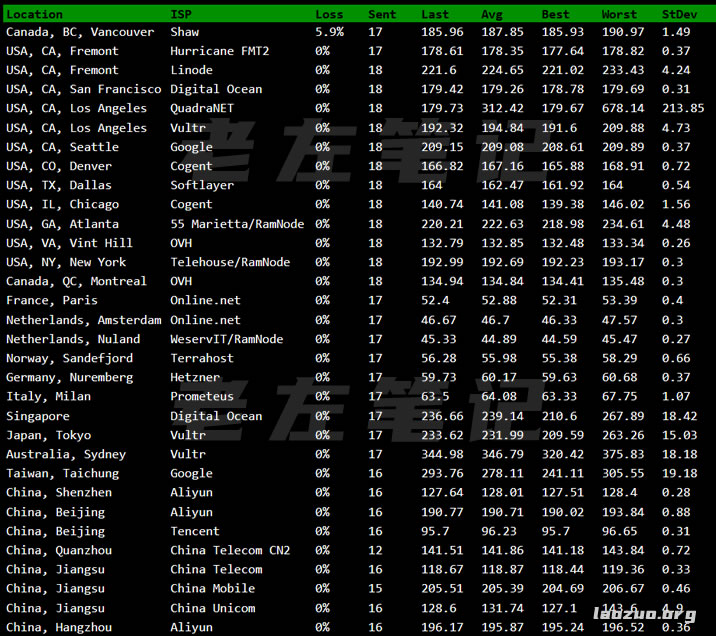Click the 44.59 best value for Nuland
716x636 pixels.
click(559, 339)
